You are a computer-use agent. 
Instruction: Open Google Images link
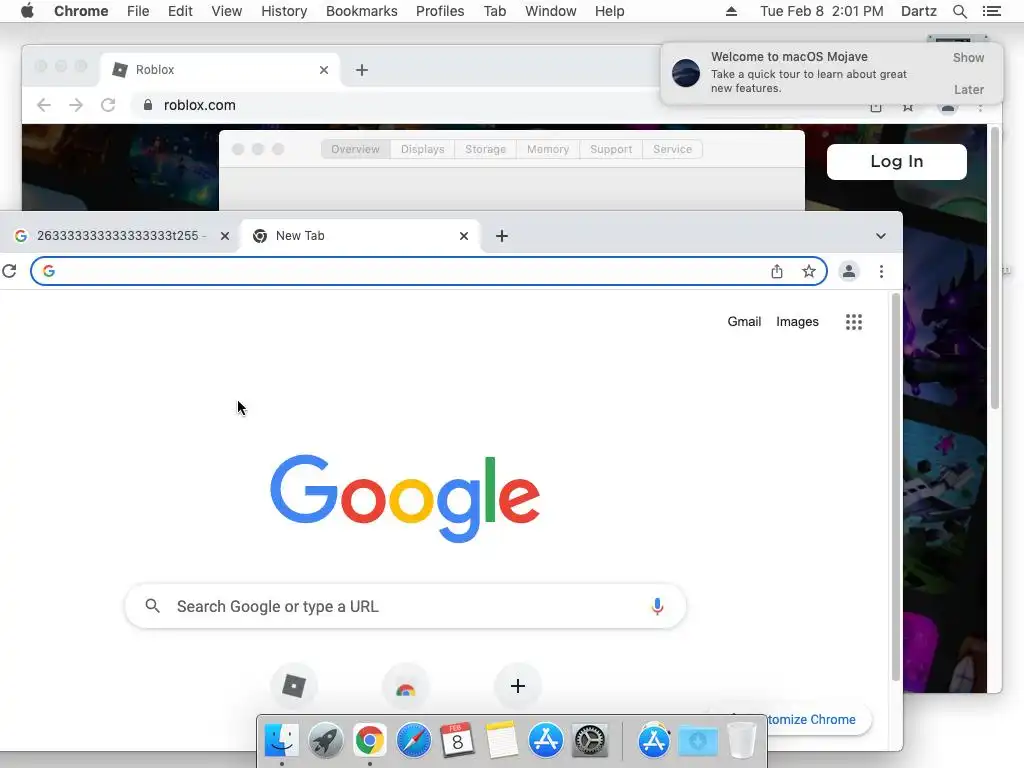pyautogui.click(x=797, y=322)
